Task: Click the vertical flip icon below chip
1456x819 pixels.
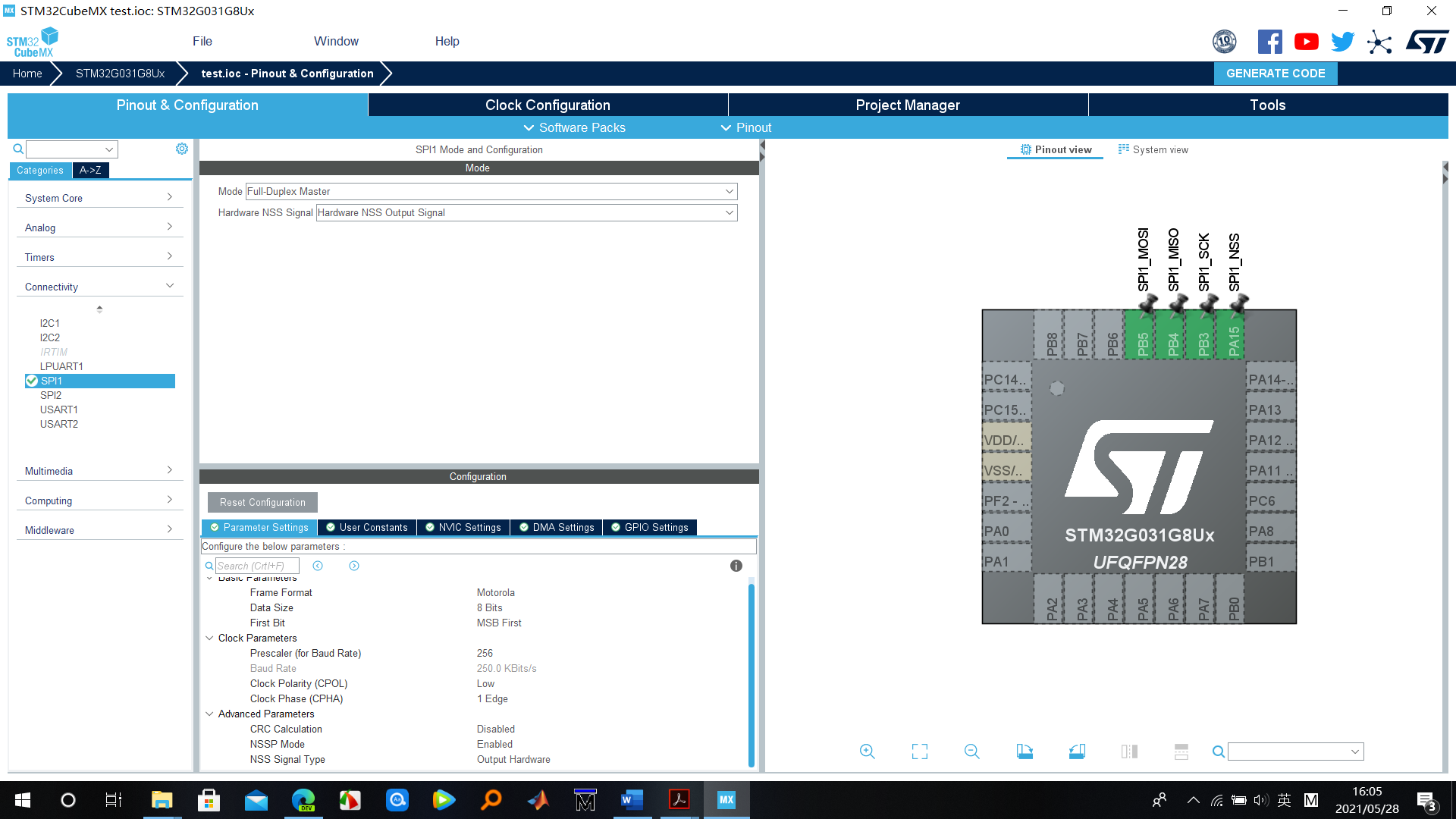Action: coord(1181,752)
